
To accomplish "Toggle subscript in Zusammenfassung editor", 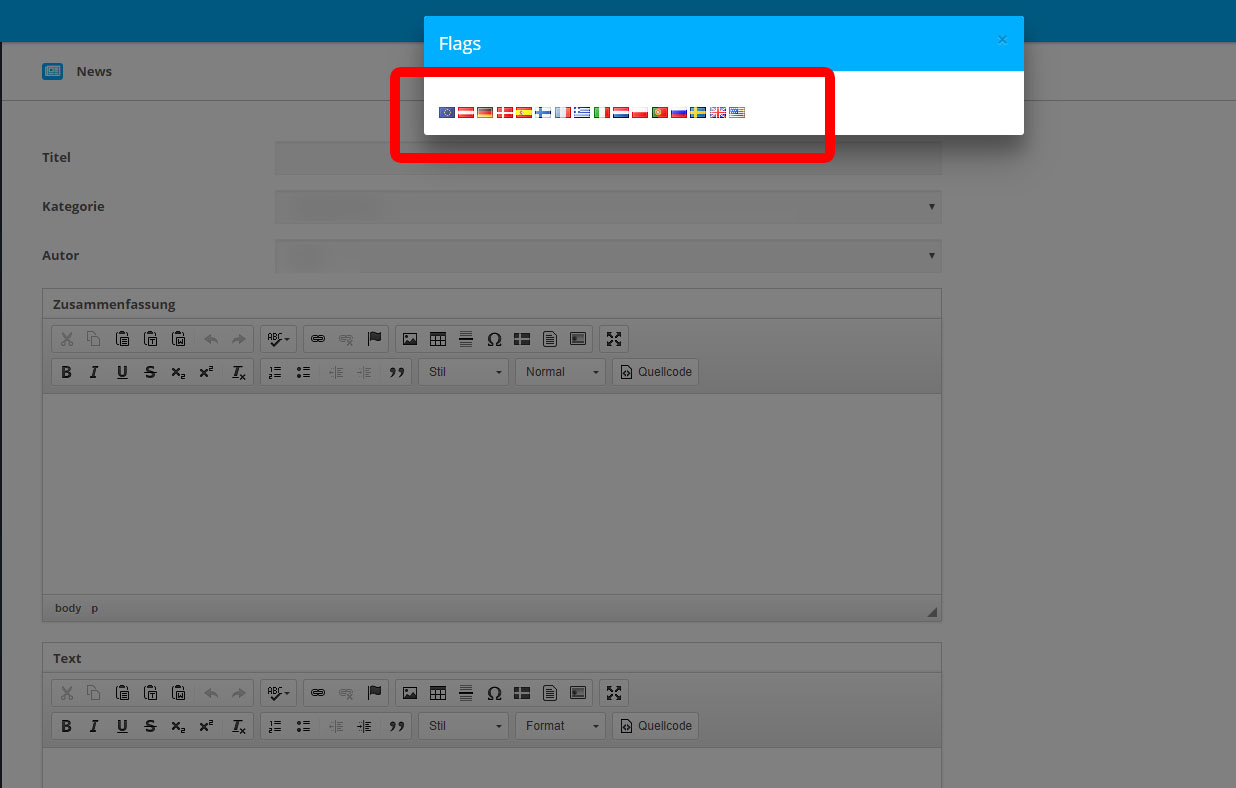I will [178, 372].
